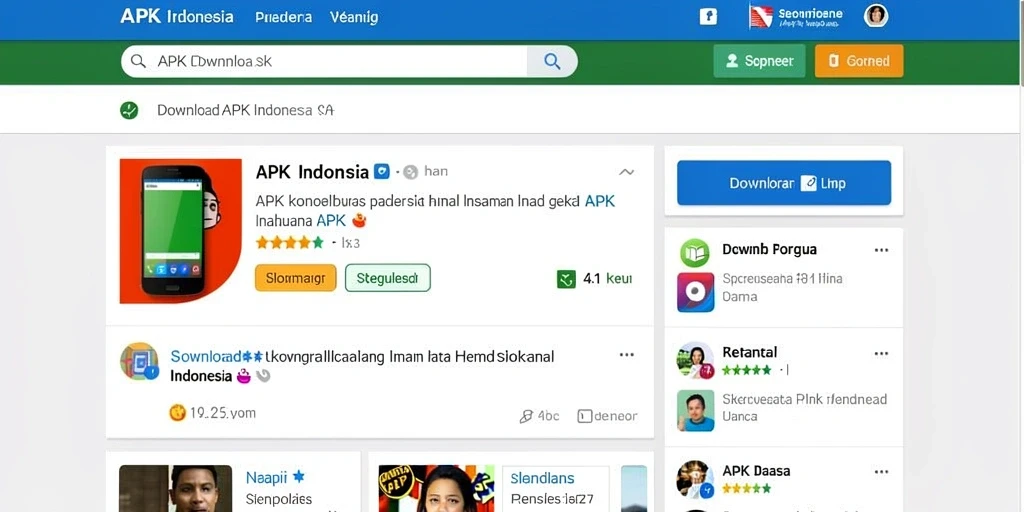The image size is (1024, 512).
Task: Click the APK link in the description
Action: click(x=600, y=201)
